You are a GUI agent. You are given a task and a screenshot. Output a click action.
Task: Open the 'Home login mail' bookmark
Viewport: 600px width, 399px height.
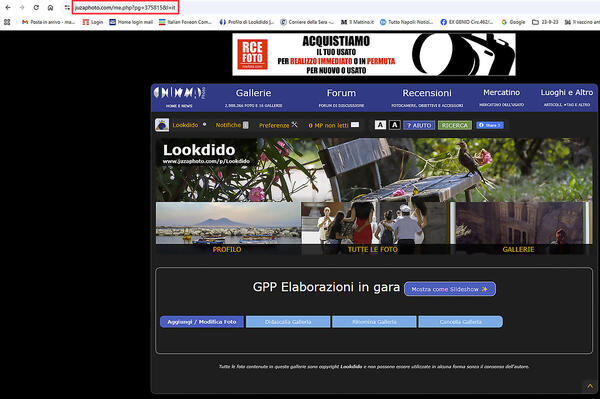131,22
